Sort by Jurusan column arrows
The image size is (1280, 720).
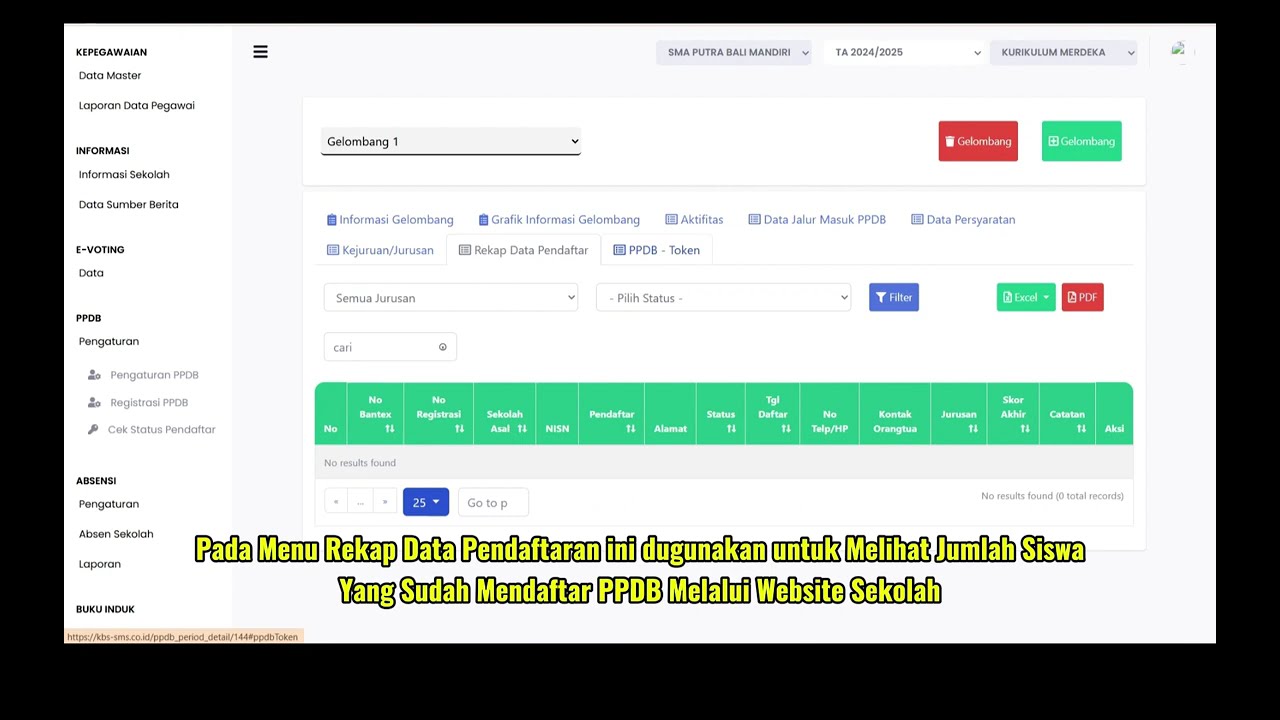pyautogui.click(x=973, y=428)
